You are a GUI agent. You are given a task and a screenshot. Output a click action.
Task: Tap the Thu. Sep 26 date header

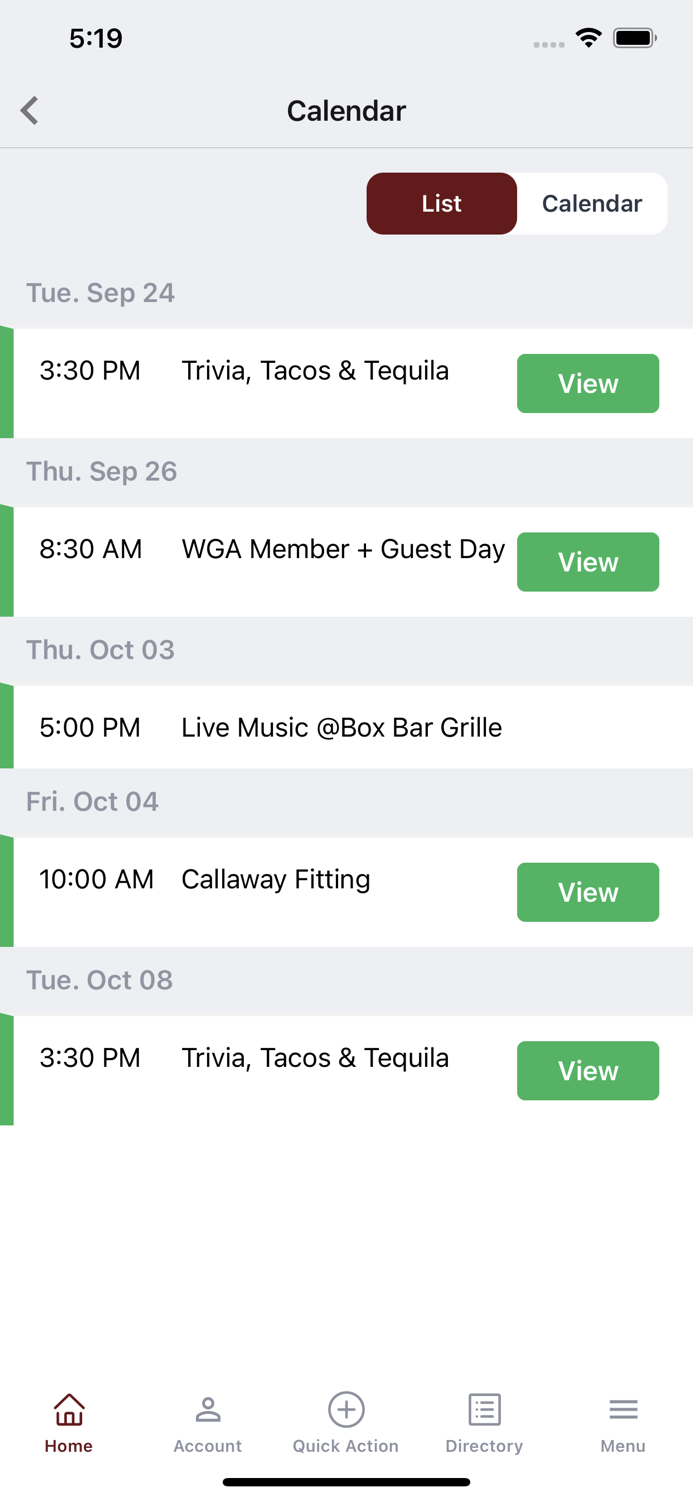click(x=102, y=471)
